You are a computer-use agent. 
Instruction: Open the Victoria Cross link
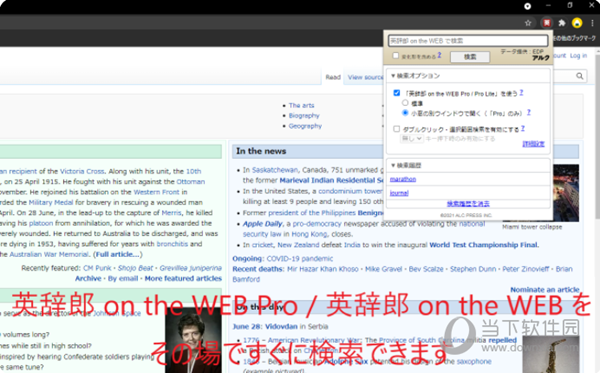[82, 171]
